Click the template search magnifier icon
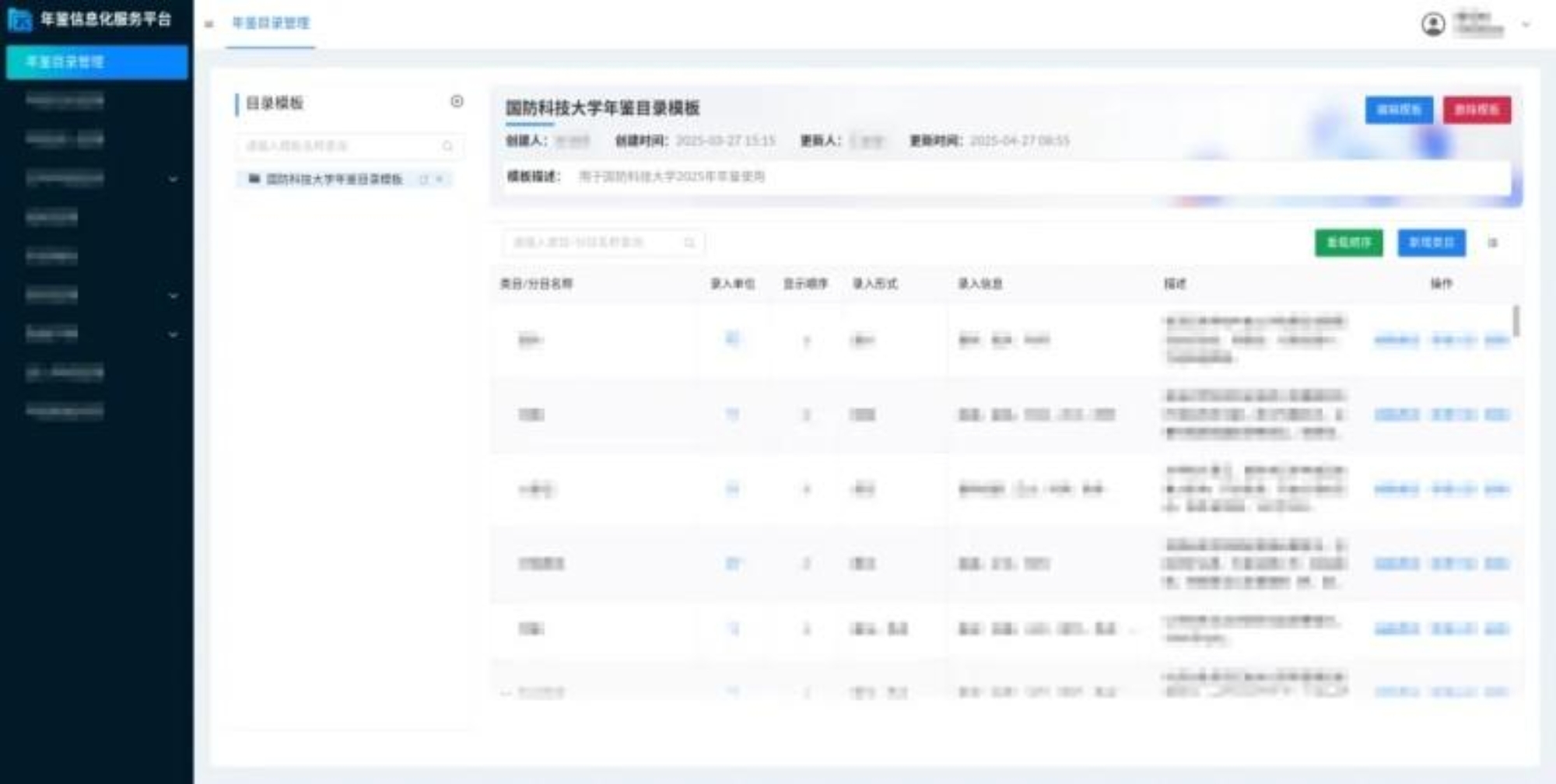 (x=447, y=146)
